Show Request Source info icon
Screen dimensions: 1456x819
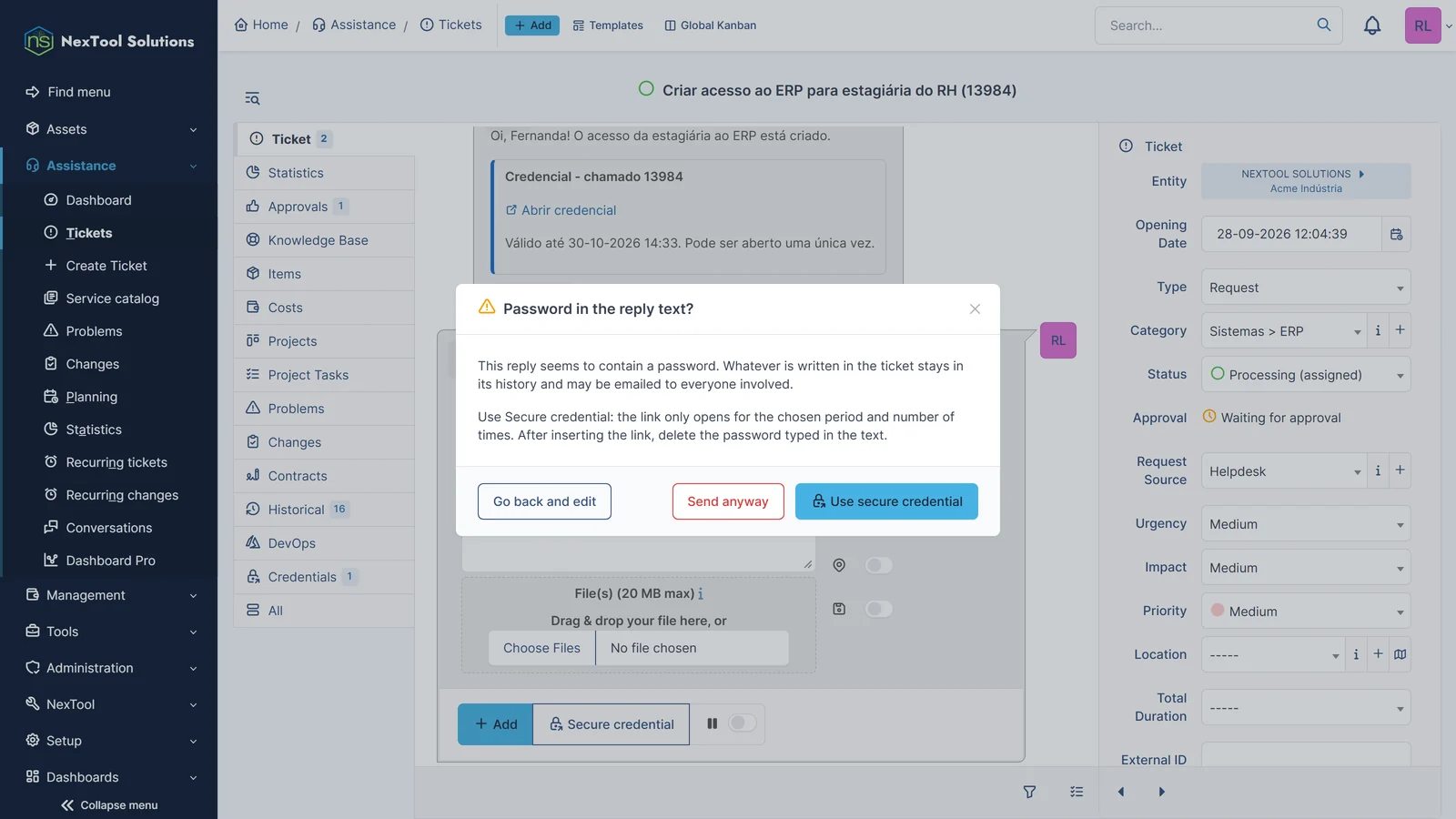[1378, 470]
